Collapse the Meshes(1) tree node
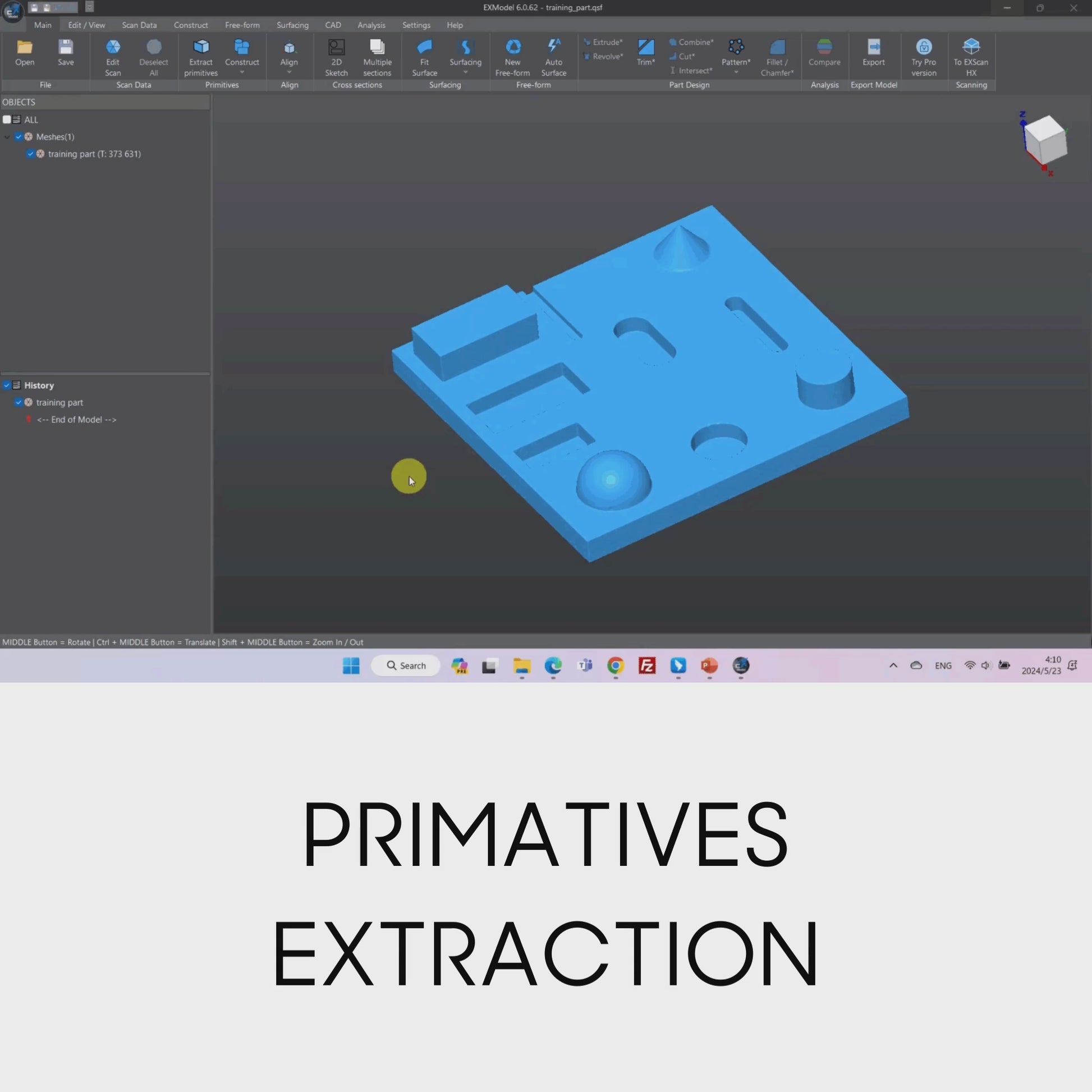1092x1092 pixels. (x=7, y=137)
